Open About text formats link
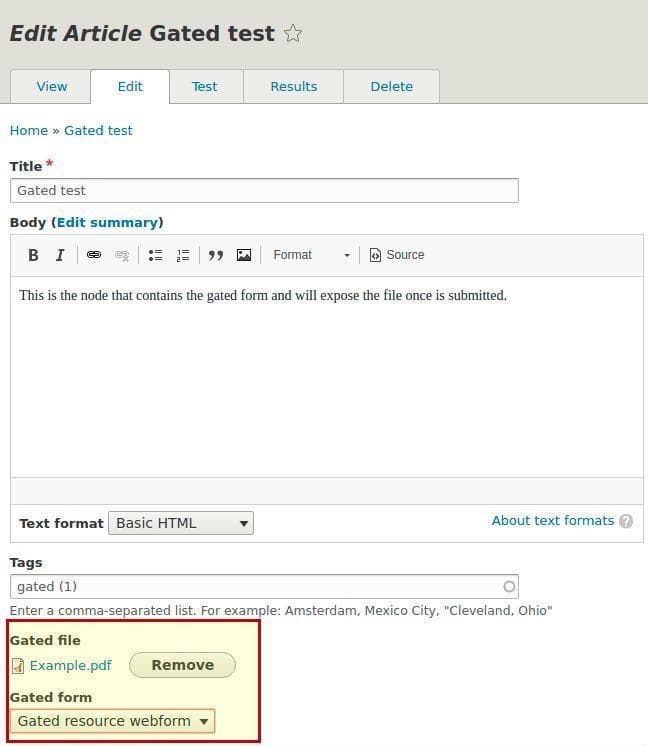 [553, 520]
